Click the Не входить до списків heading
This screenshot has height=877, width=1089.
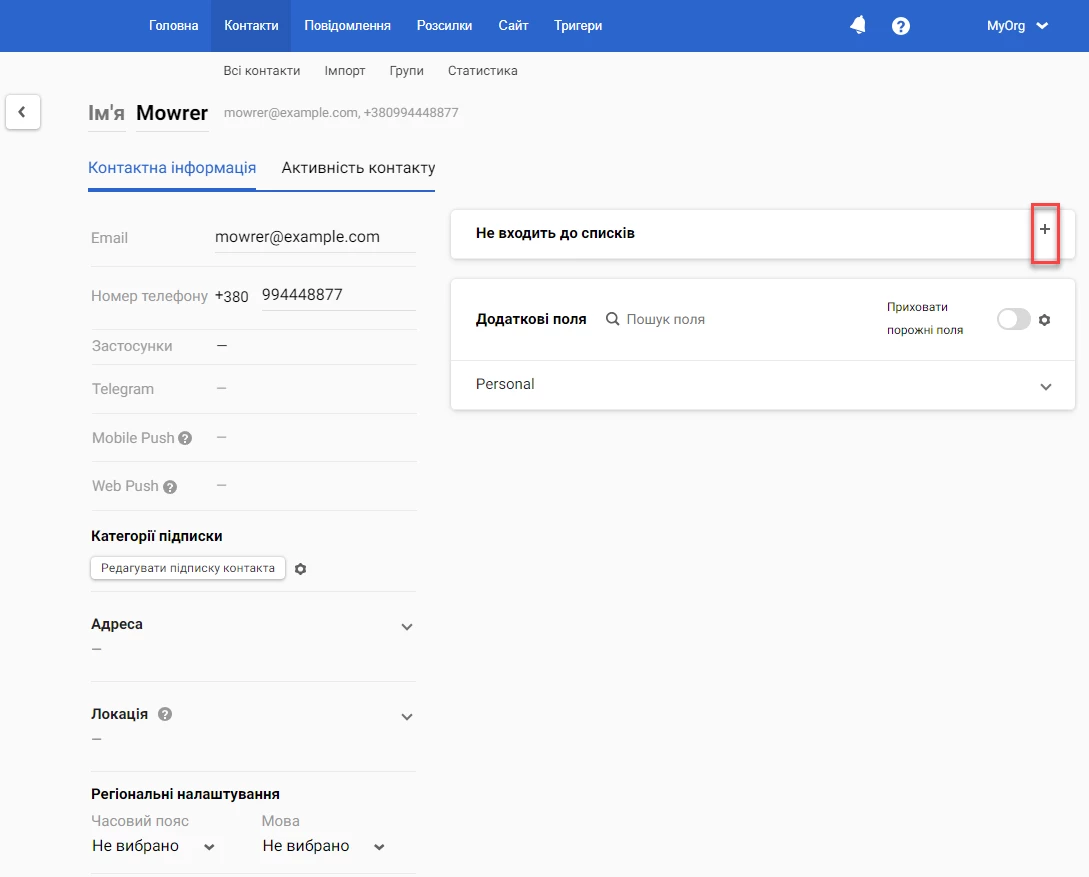(555, 233)
